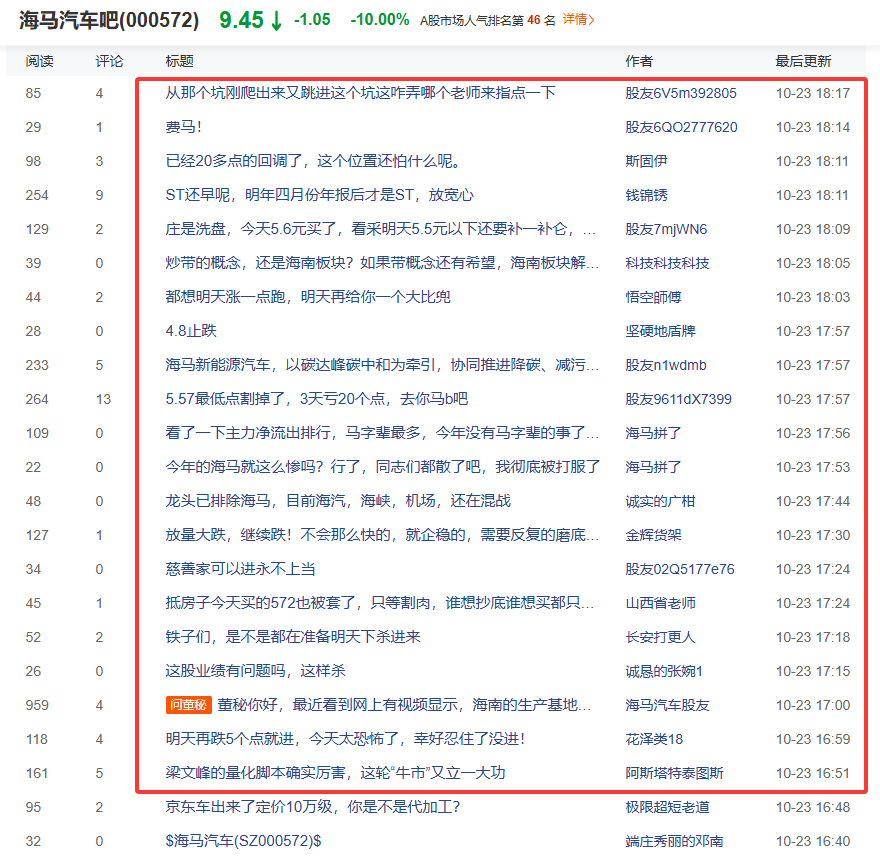Screen dimensions: 880x859
Task: Open post starting '放量大跌，继续跌'
Action: point(382,535)
